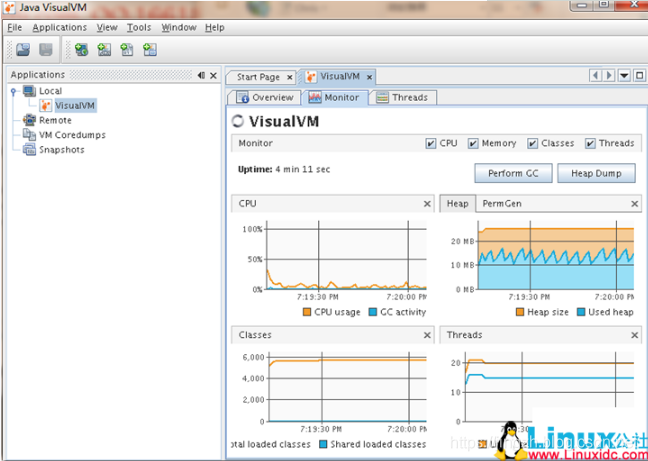
Task: Close the Applications panel
Action: click(213, 75)
